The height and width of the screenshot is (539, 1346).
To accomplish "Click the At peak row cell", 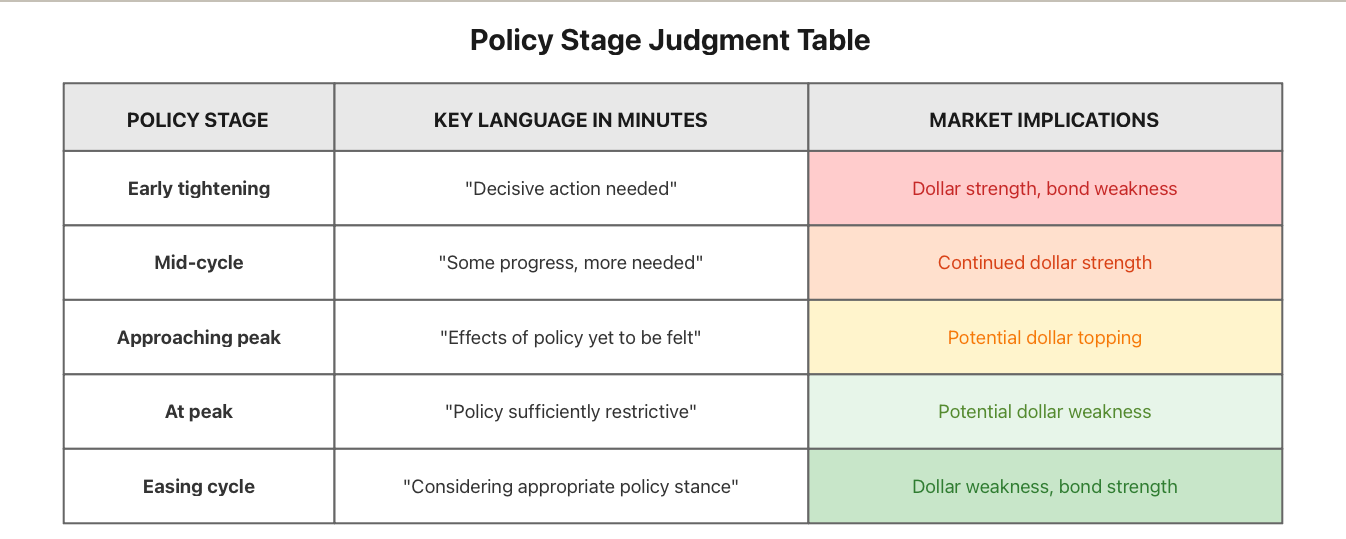I will 199,411.
